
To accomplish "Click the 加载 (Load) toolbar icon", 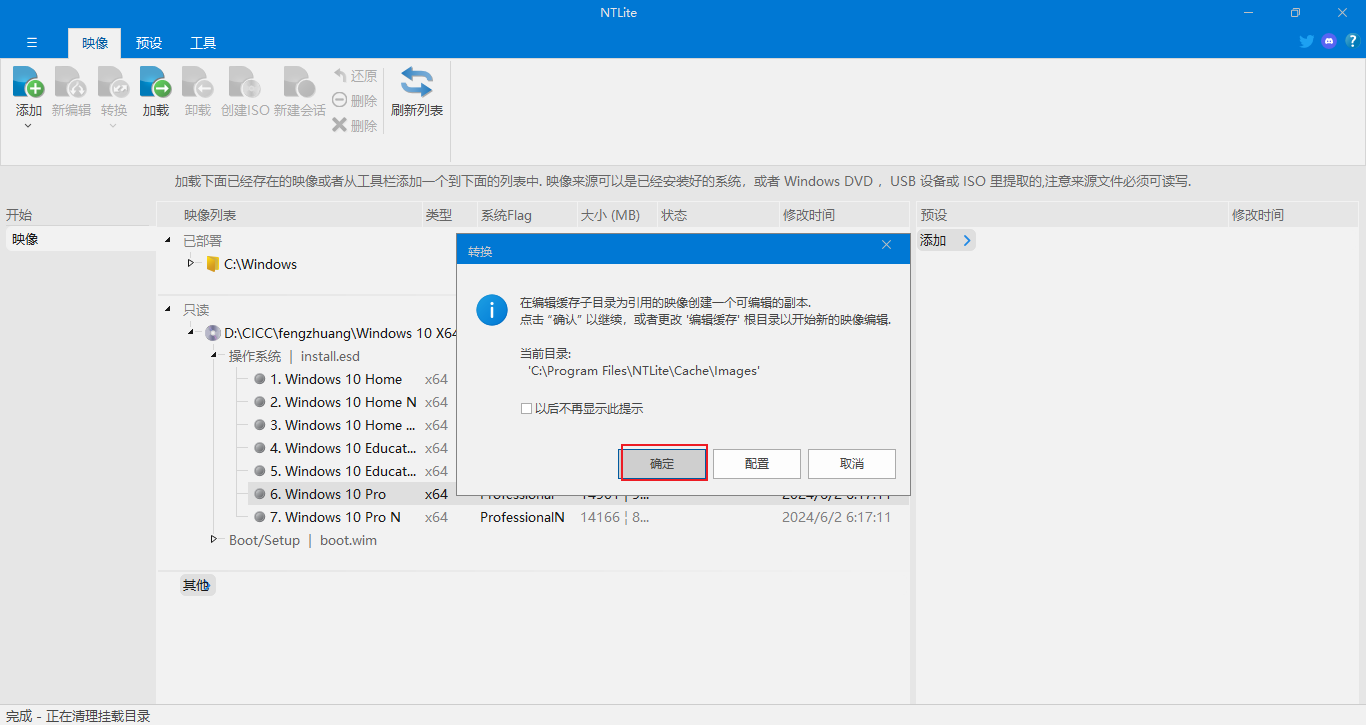I will click(x=155, y=82).
